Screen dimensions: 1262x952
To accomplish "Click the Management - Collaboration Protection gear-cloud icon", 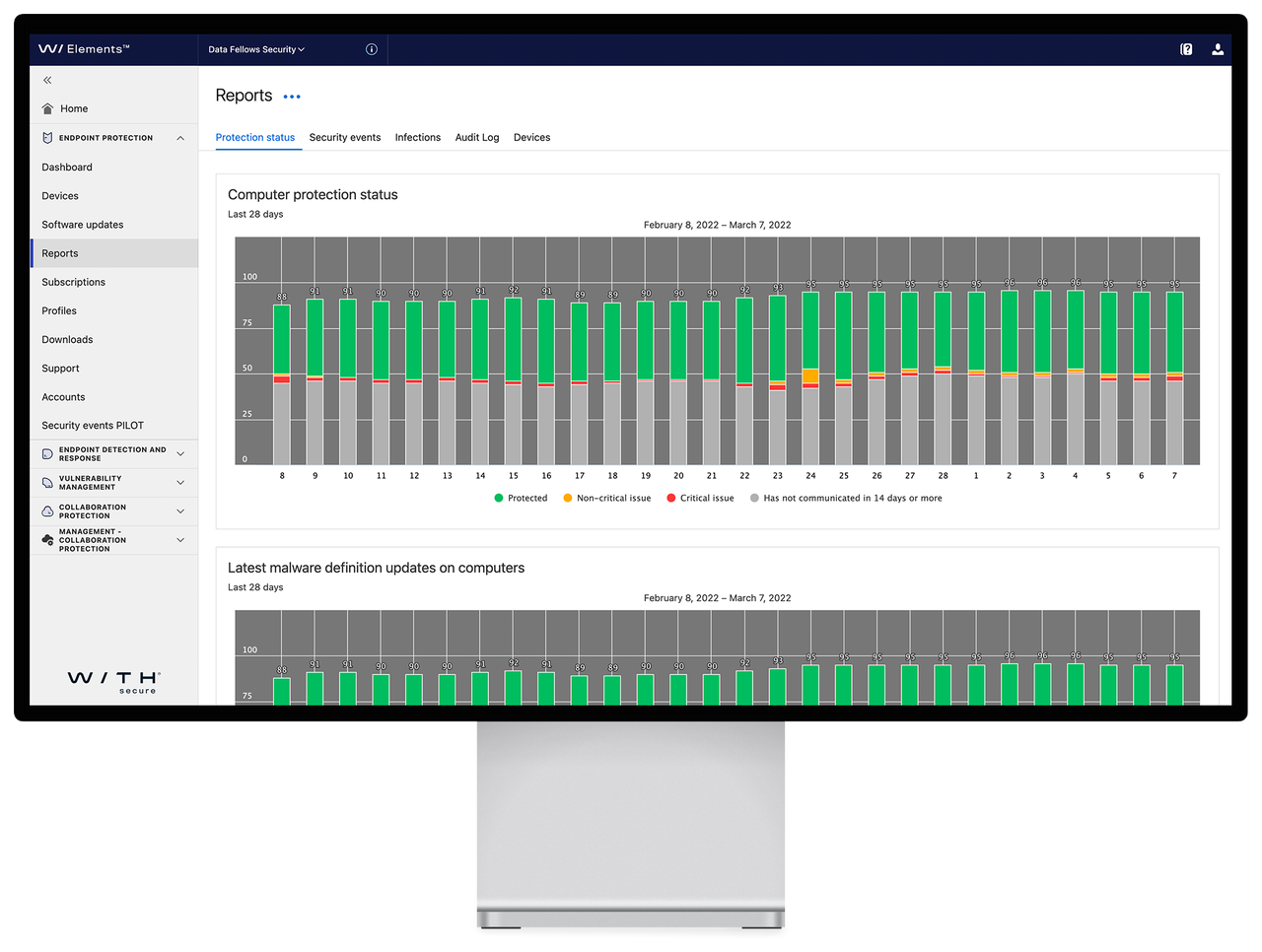I will tap(46, 539).
